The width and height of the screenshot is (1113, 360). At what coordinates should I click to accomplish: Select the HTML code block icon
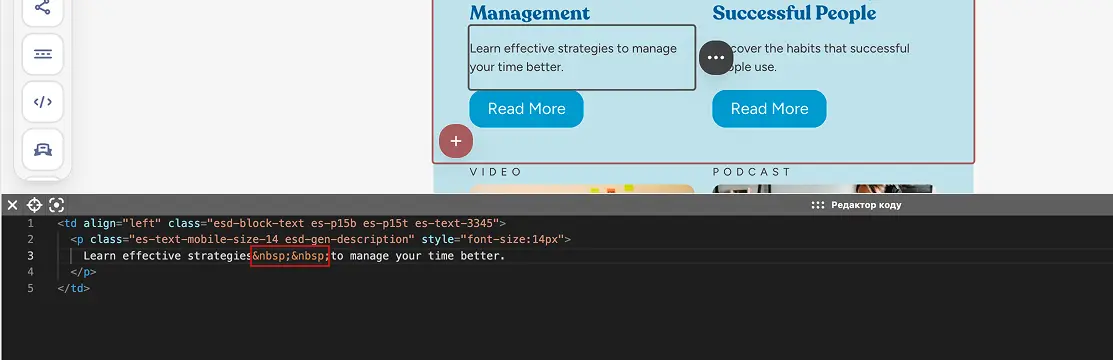pyautogui.click(x=43, y=102)
